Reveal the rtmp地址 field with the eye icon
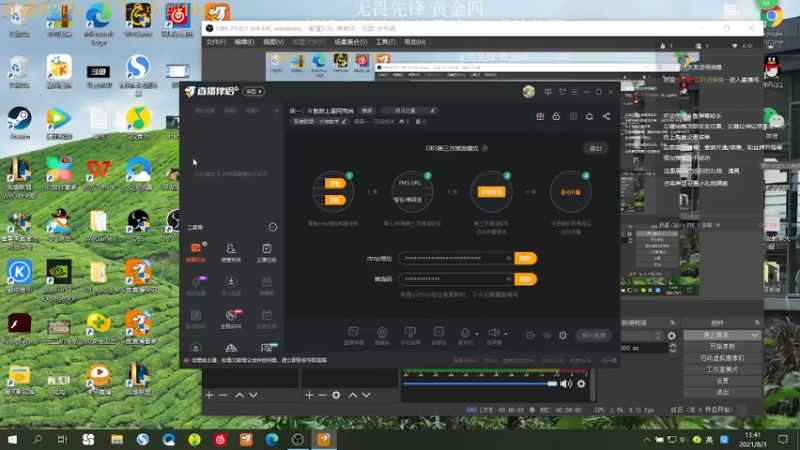Image resolution: width=800 pixels, height=450 pixels. [x=509, y=258]
